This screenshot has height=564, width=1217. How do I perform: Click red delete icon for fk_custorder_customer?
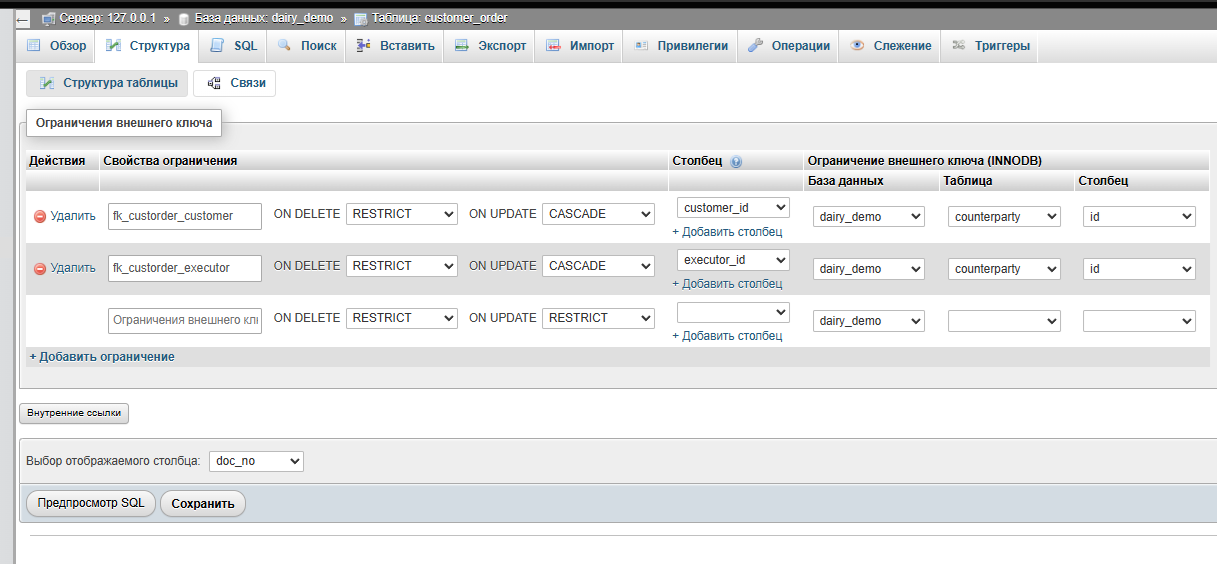(40, 216)
